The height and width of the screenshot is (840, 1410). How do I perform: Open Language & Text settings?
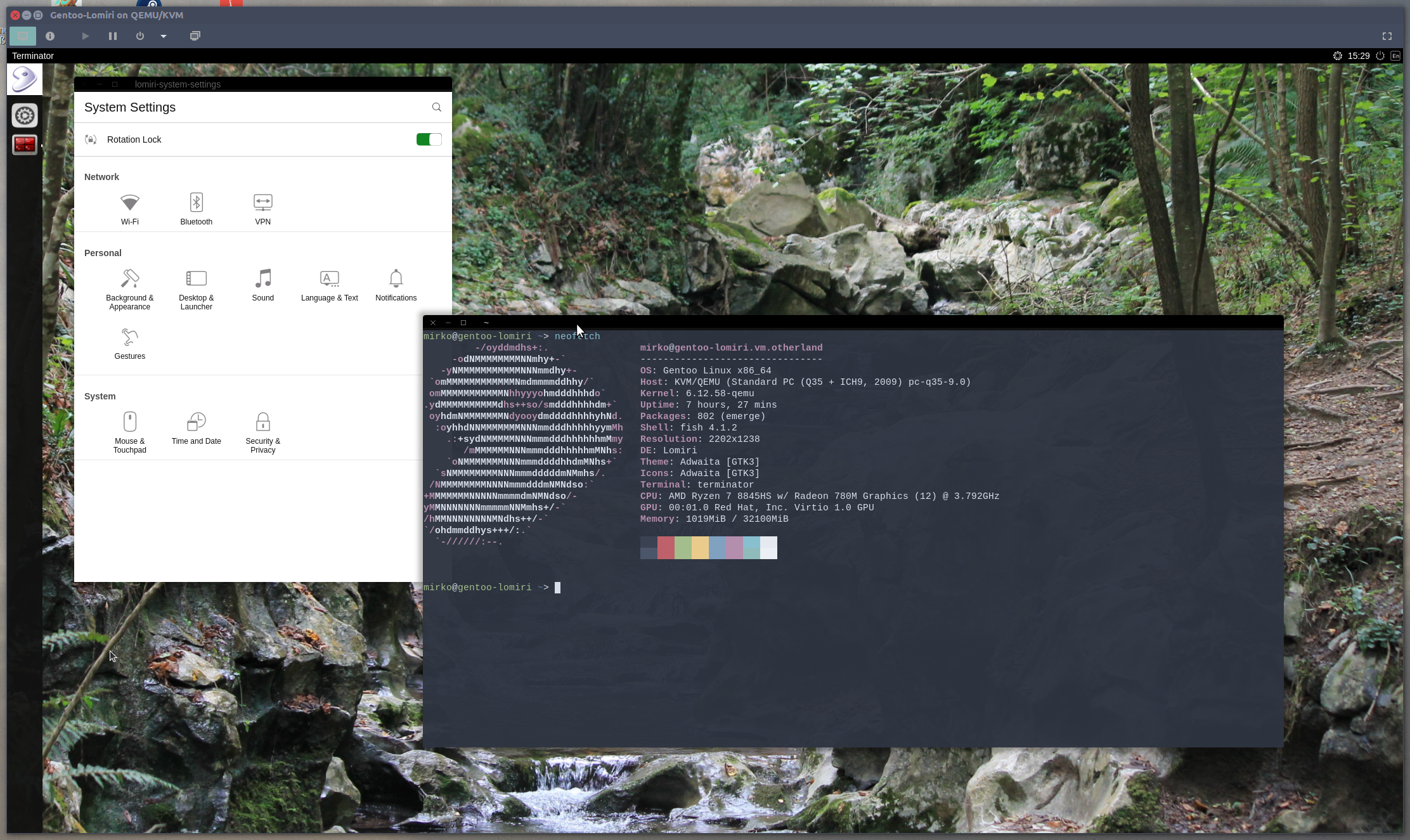[x=329, y=285]
